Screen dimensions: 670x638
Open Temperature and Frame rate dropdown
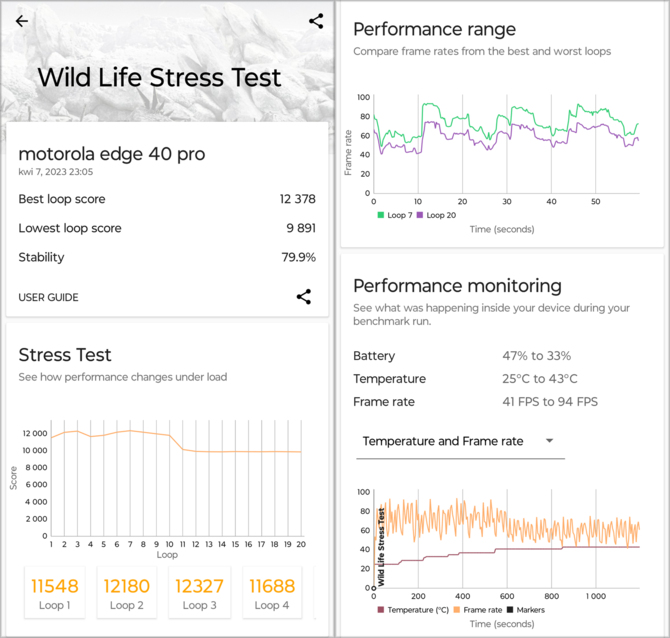click(x=460, y=441)
